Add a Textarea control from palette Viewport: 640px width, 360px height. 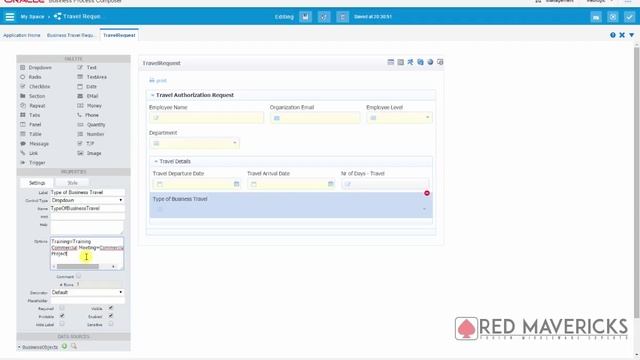coord(92,77)
